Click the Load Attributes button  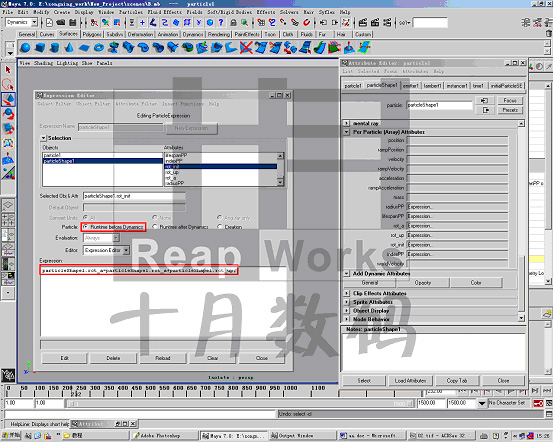coord(410,381)
